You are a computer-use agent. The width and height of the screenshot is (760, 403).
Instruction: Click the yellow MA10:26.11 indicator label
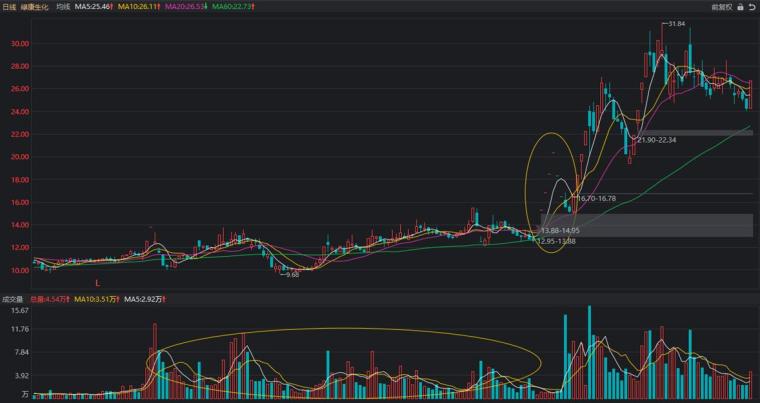pos(139,7)
